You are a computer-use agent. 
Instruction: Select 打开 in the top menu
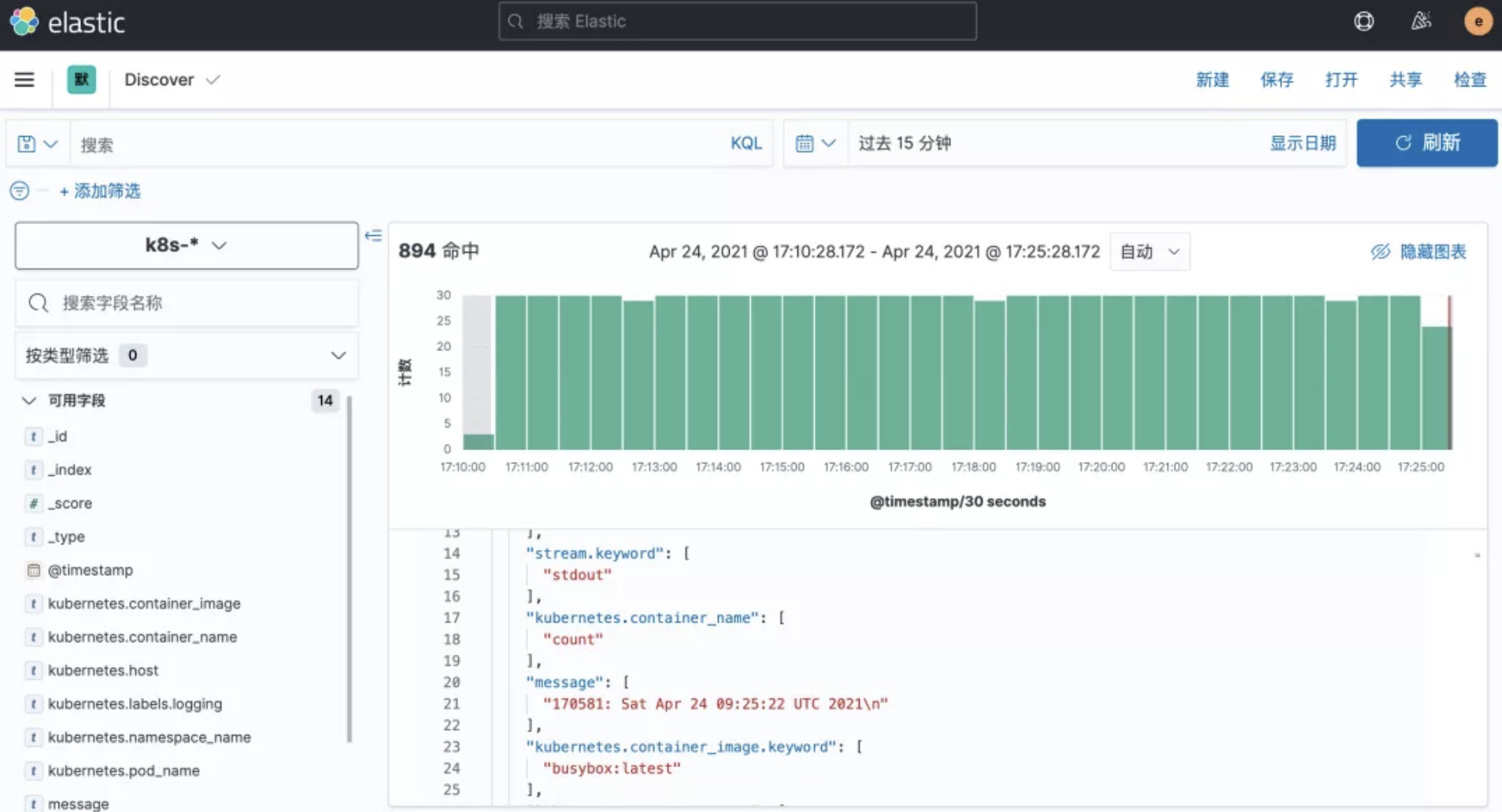(x=1341, y=79)
